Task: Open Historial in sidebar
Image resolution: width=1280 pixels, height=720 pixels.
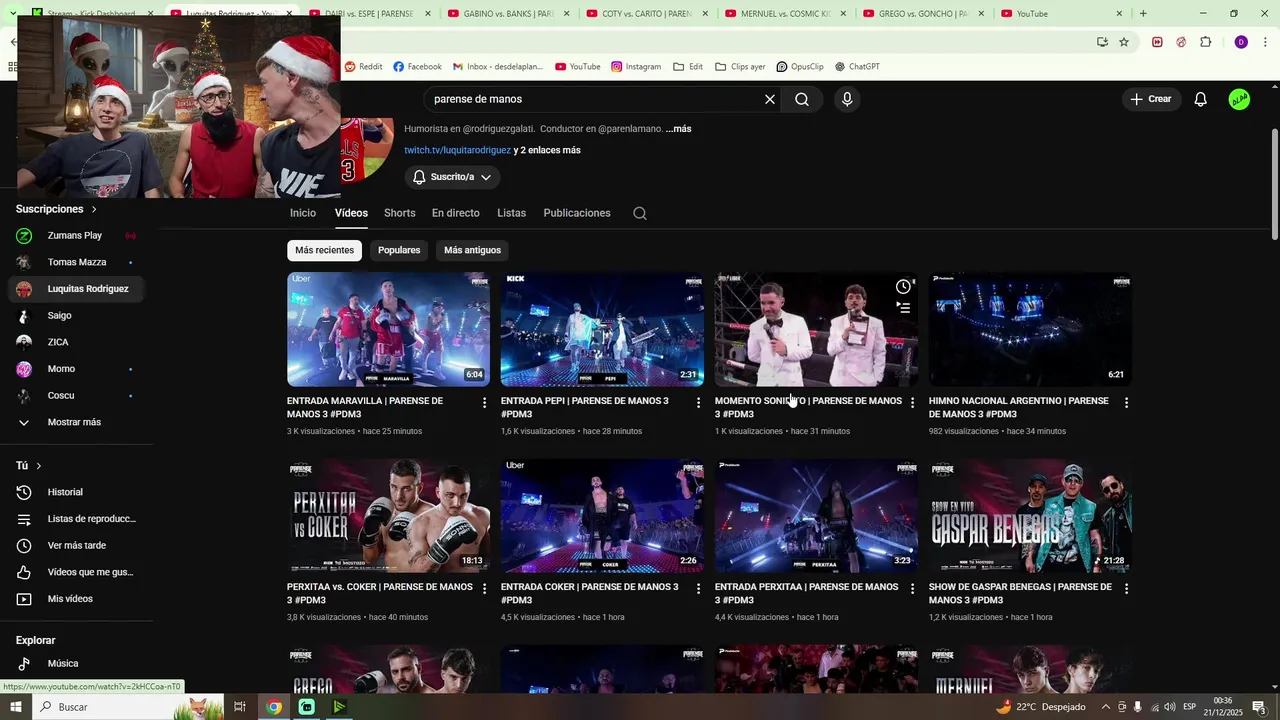Action: (65, 492)
